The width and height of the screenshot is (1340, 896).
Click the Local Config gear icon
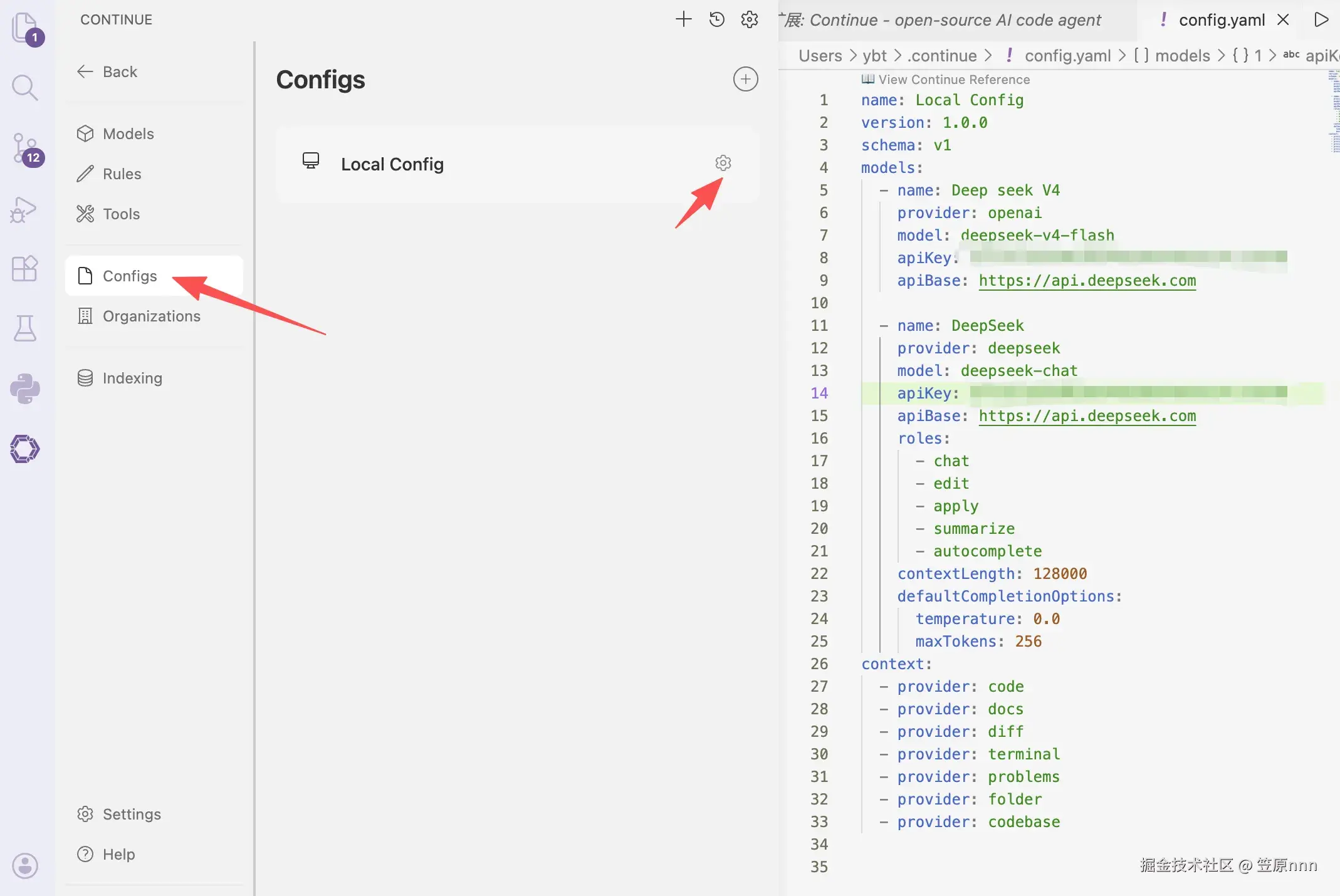723,163
